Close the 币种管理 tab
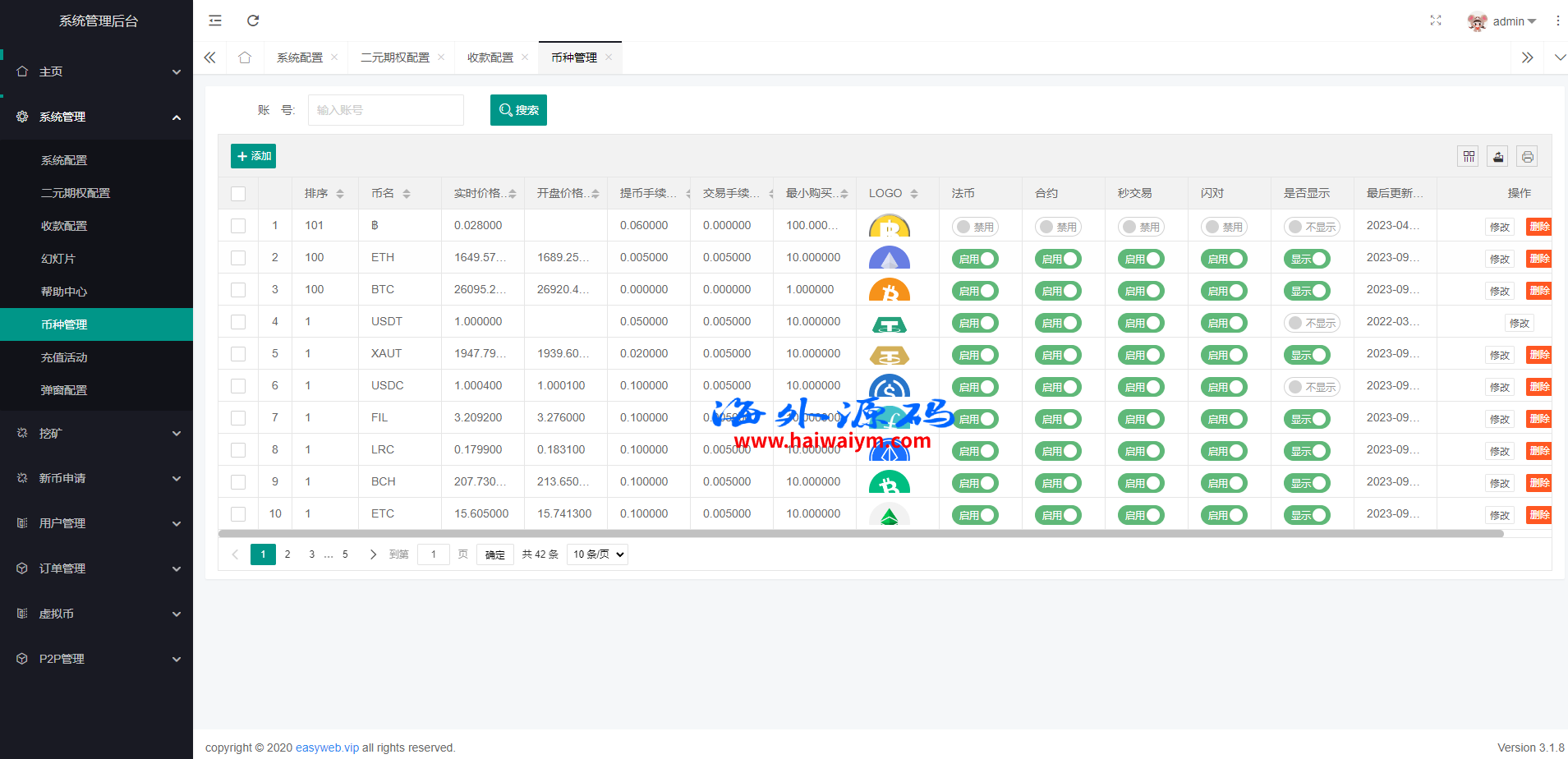 click(609, 57)
